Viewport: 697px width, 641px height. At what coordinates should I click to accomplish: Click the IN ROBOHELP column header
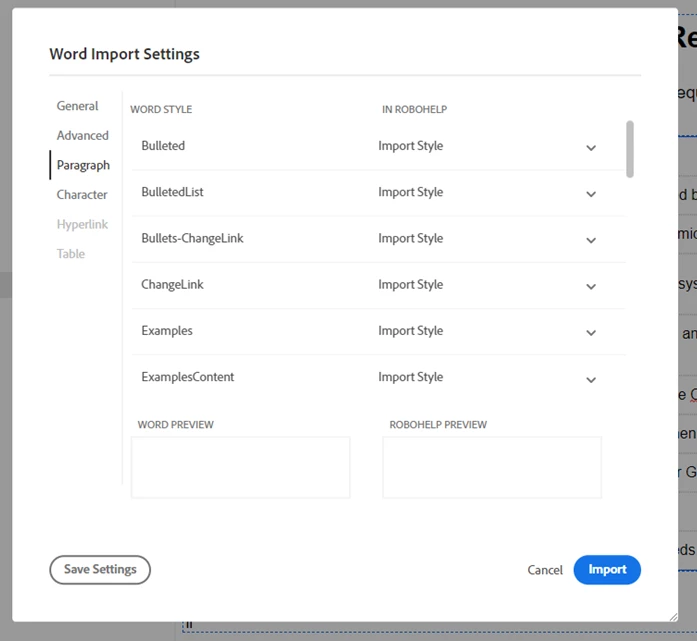(x=414, y=109)
